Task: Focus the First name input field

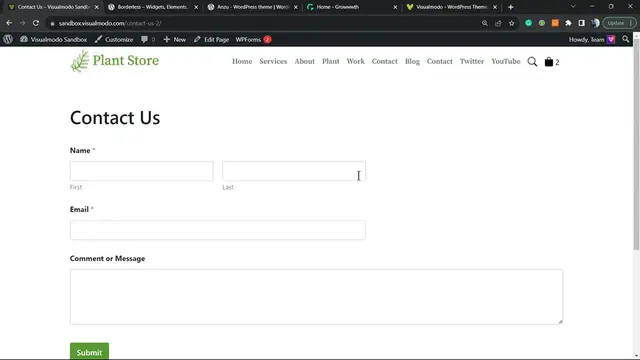Action: [x=142, y=171]
